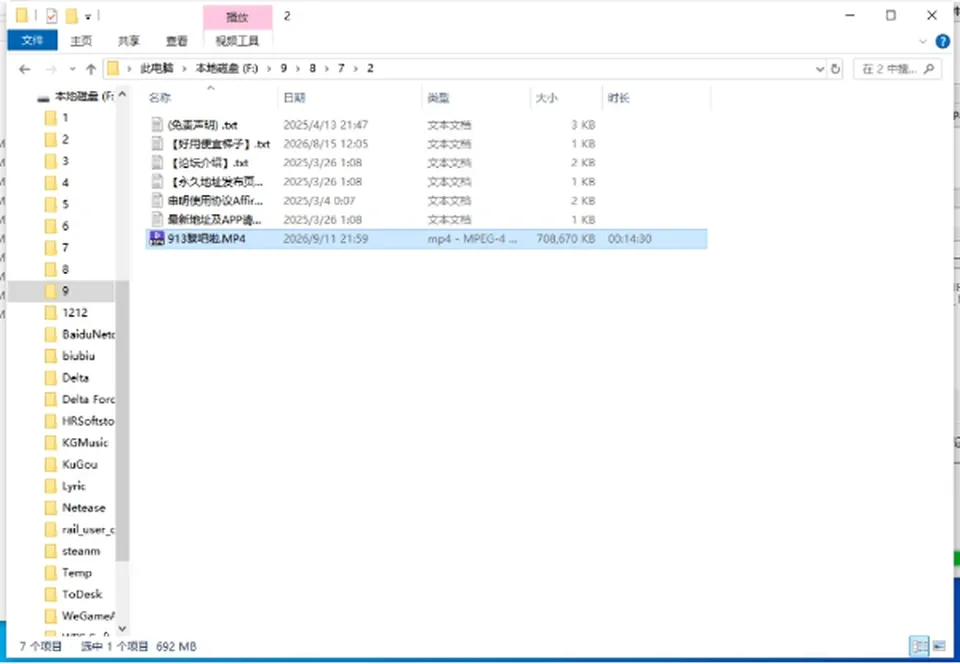Image resolution: width=960 pixels, height=664 pixels.
Task: Click the back navigation arrow
Action: coord(24,69)
